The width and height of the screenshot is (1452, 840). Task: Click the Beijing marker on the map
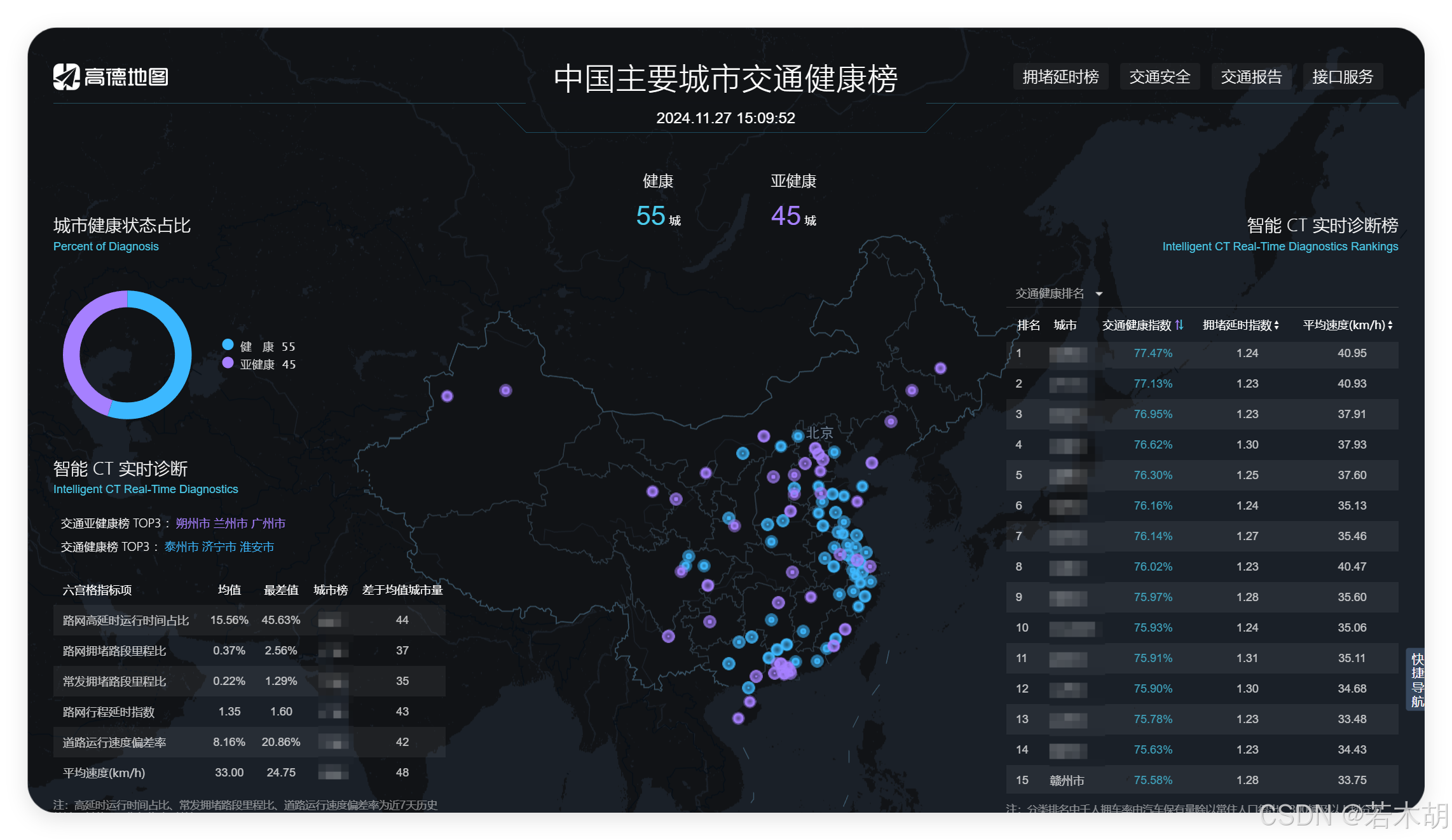coord(798,436)
